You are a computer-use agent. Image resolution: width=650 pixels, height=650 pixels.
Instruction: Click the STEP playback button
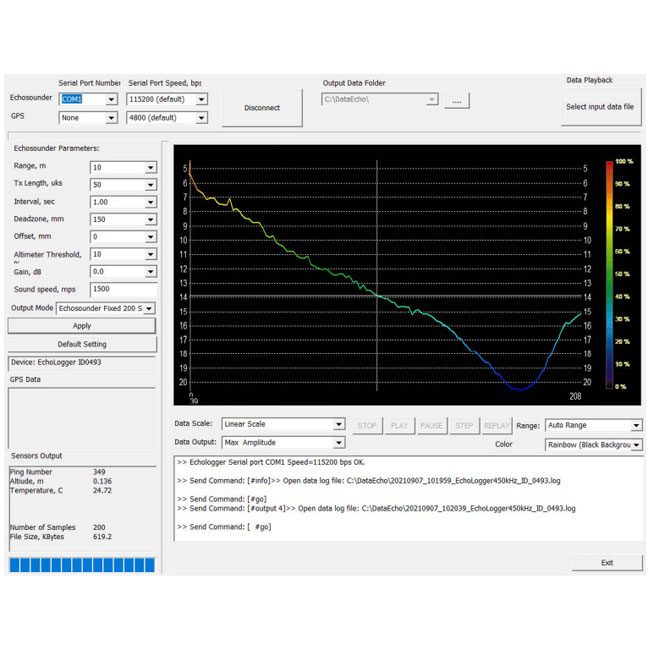(x=464, y=426)
